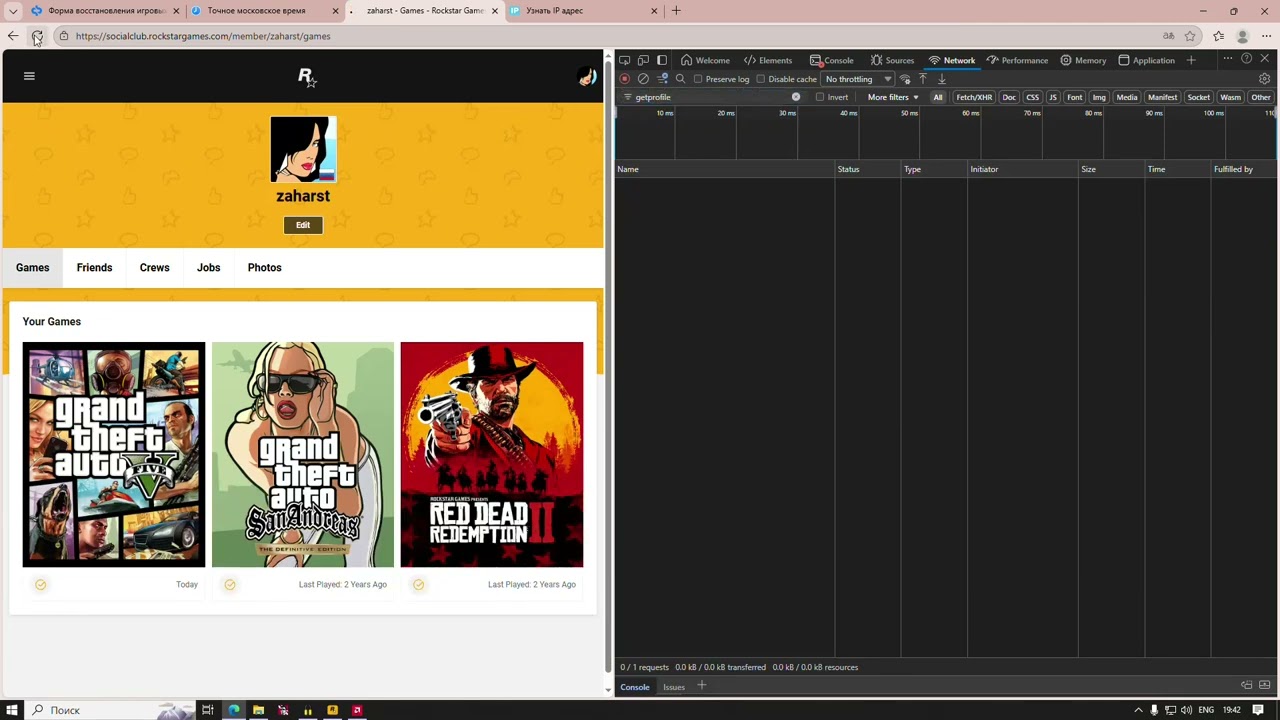Image resolution: width=1280 pixels, height=720 pixels.
Task: Open the DevTools Elements panel
Action: pyautogui.click(x=768, y=60)
